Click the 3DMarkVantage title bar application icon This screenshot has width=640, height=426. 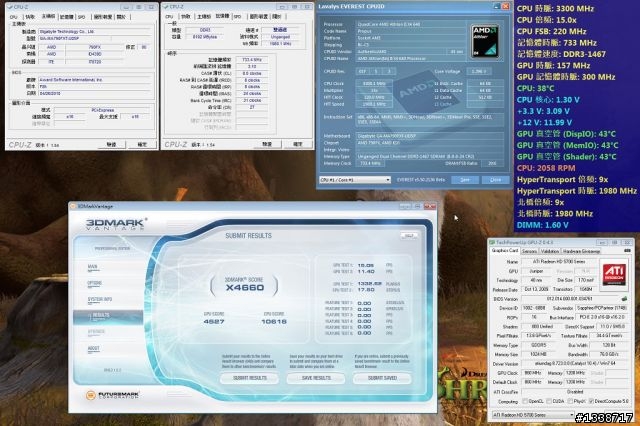pos(73,206)
